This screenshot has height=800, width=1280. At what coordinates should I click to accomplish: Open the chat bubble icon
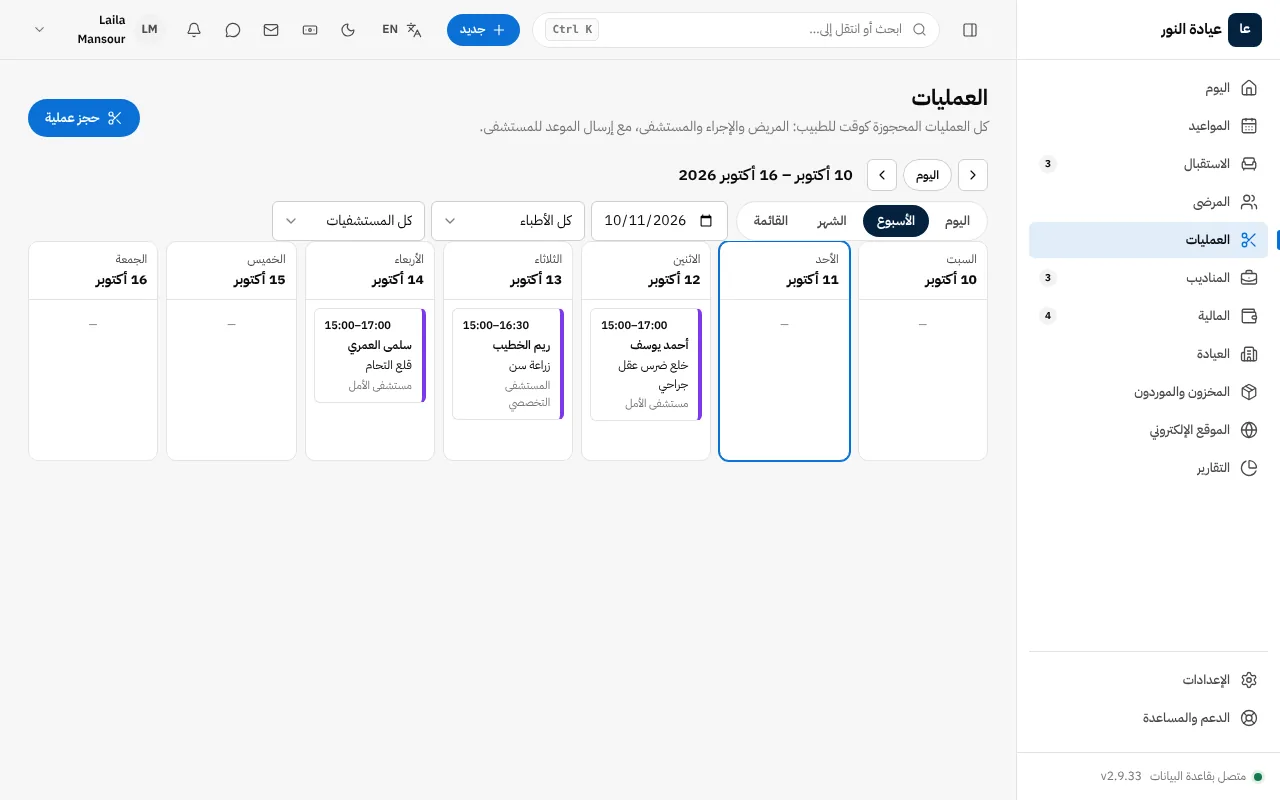point(233,30)
